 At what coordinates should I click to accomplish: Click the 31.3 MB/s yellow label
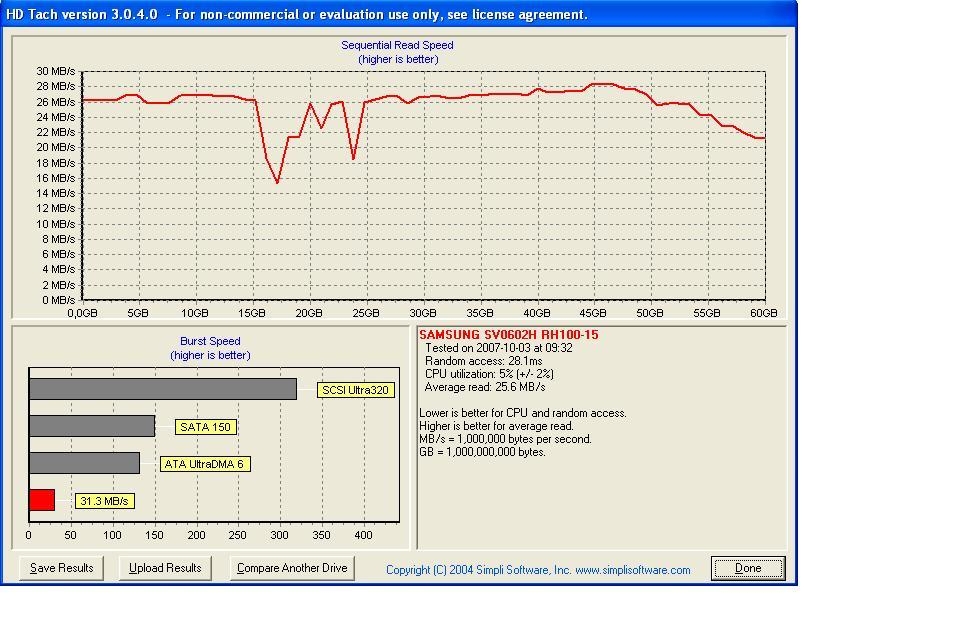(104, 501)
